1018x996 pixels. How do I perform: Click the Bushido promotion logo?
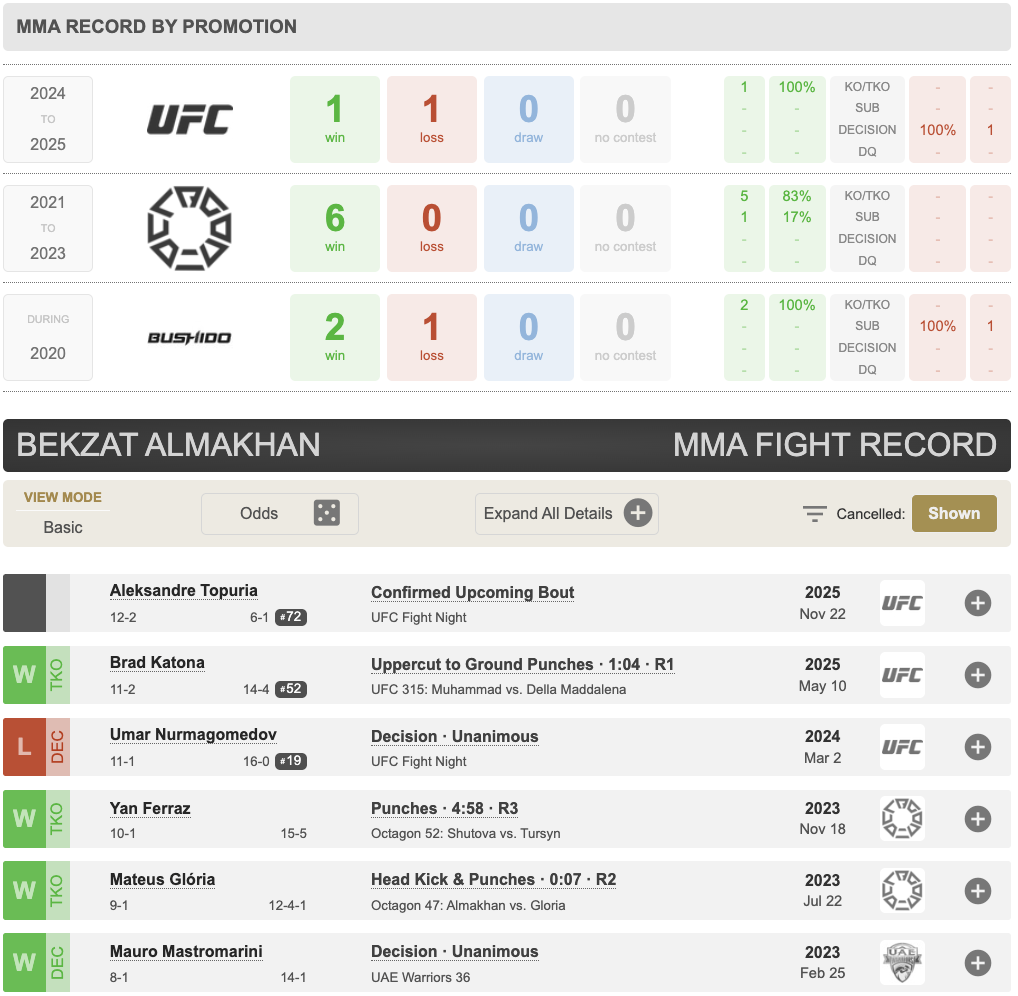tap(190, 338)
